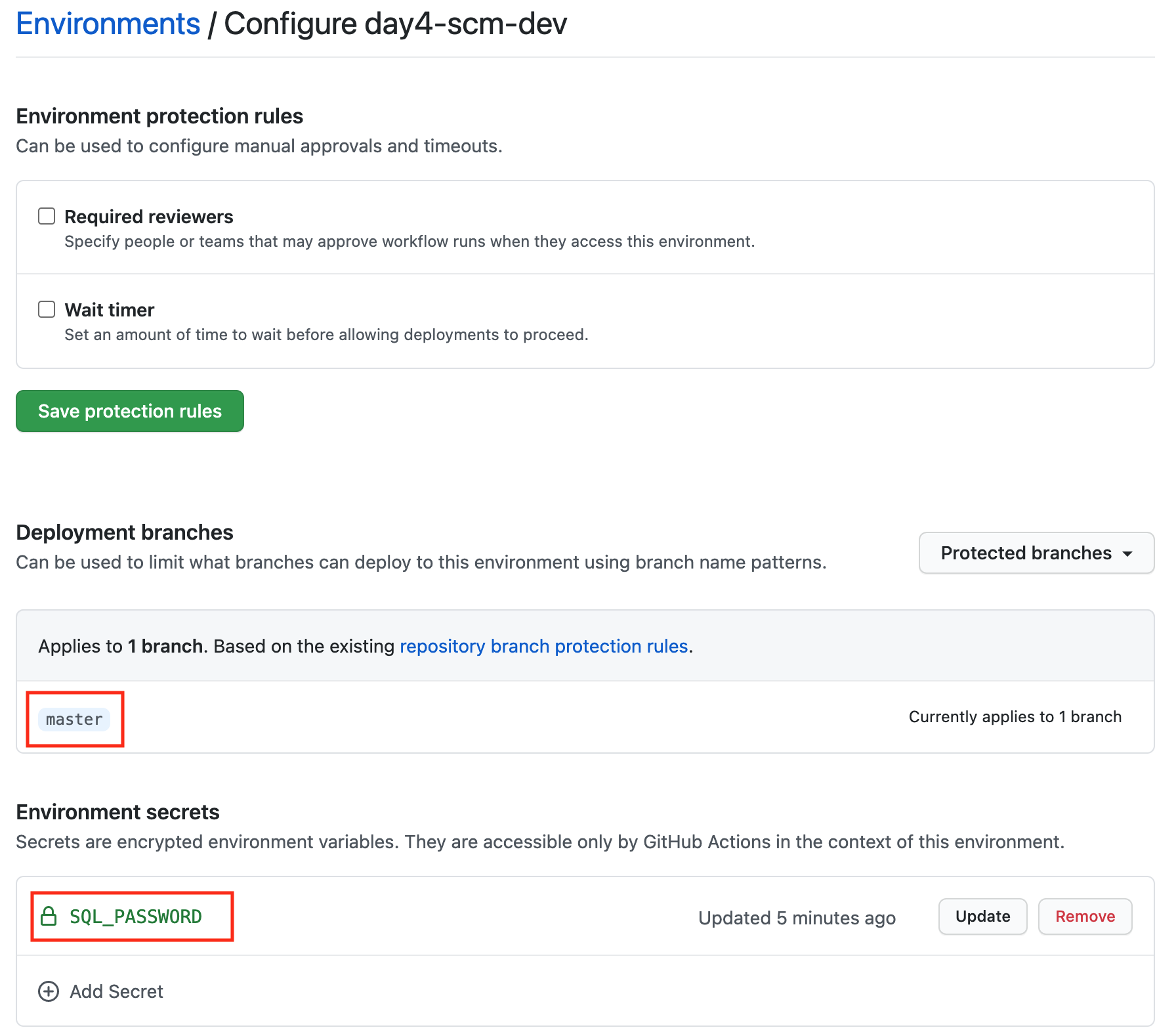Click Add Secret to create a new secret
The image size is (1176, 1036).
[x=115, y=991]
